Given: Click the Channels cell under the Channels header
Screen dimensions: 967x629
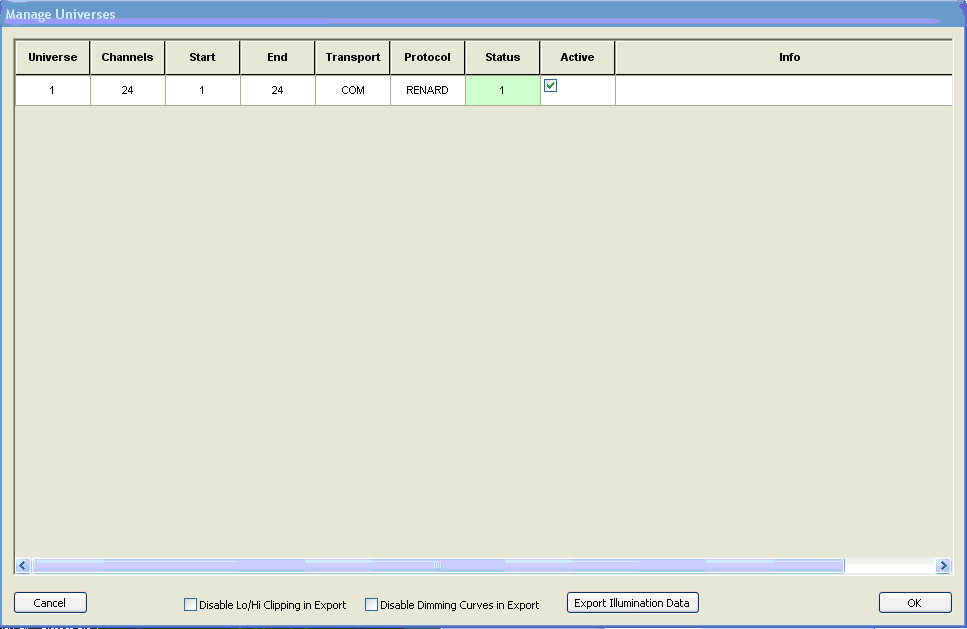Looking at the screenshot, I should 128,90.
